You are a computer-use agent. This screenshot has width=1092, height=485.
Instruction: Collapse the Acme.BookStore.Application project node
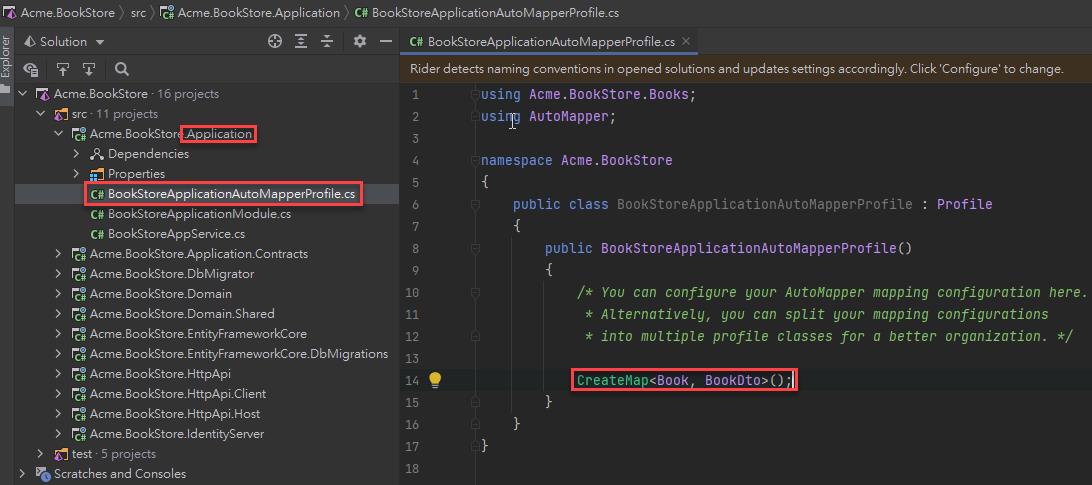pyautogui.click(x=59, y=134)
